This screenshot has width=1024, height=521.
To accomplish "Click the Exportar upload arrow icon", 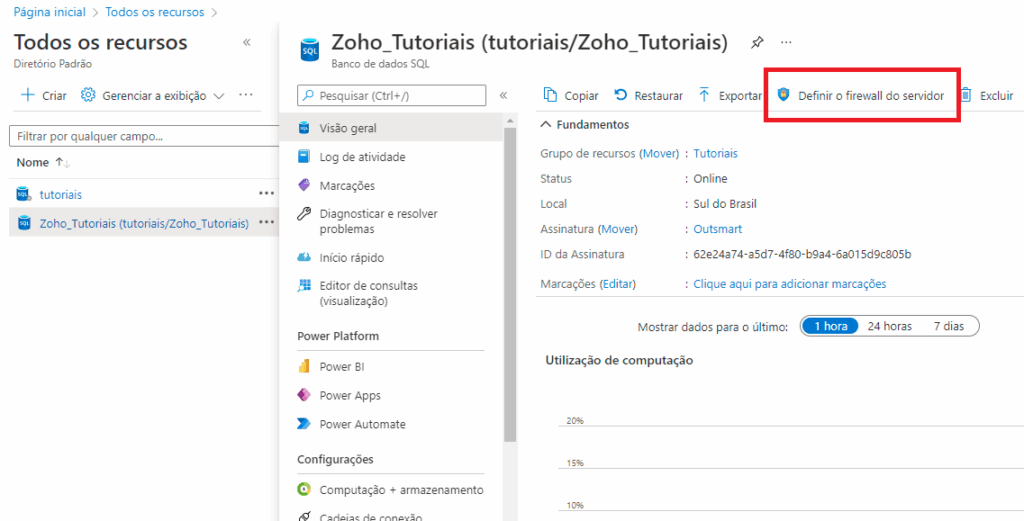I will 704,95.
